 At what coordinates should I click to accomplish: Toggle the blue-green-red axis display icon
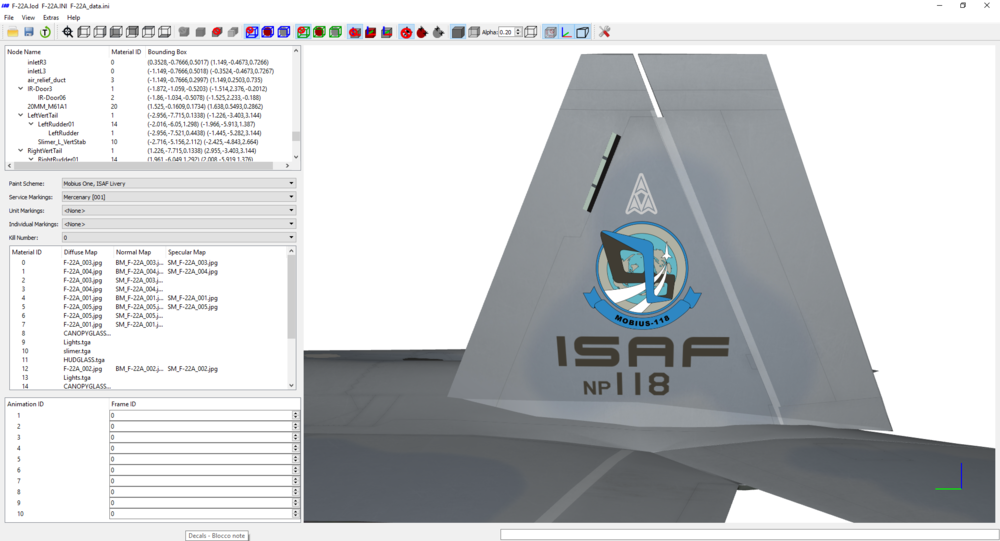pos(566,32)
